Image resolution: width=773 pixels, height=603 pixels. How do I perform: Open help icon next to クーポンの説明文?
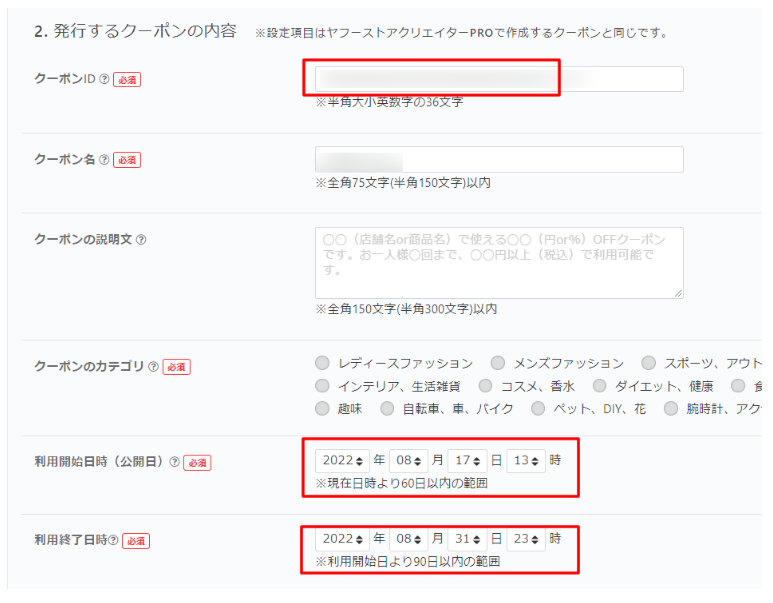pyautogui.click(x=141, y=240)
